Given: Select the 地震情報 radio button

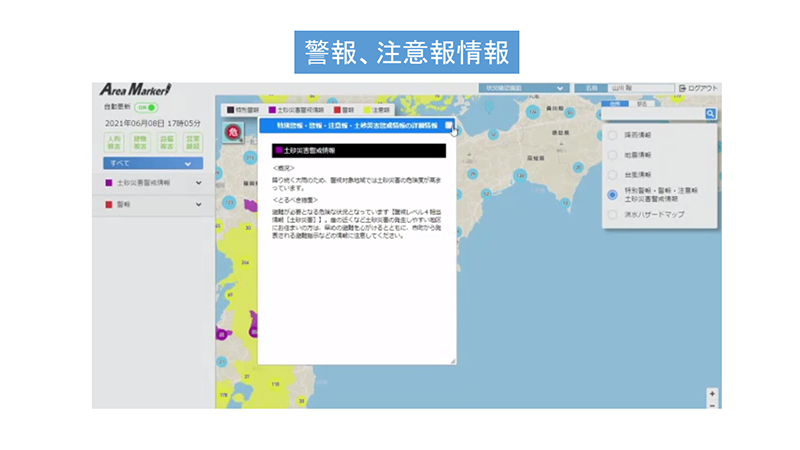Looking at the screenshot, I should [x=612, y=155].
